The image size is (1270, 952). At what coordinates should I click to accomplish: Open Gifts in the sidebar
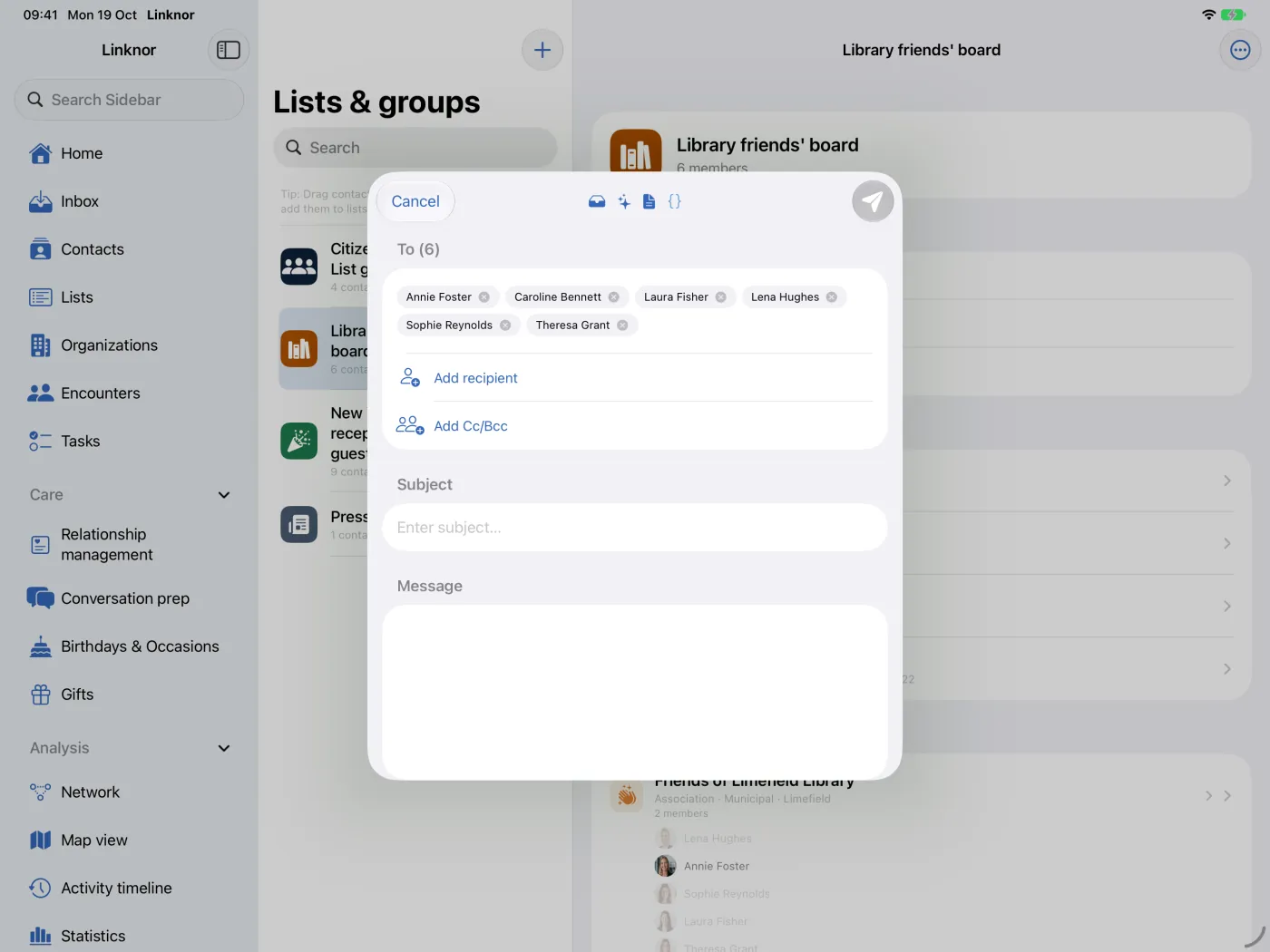tap(129, 695)
